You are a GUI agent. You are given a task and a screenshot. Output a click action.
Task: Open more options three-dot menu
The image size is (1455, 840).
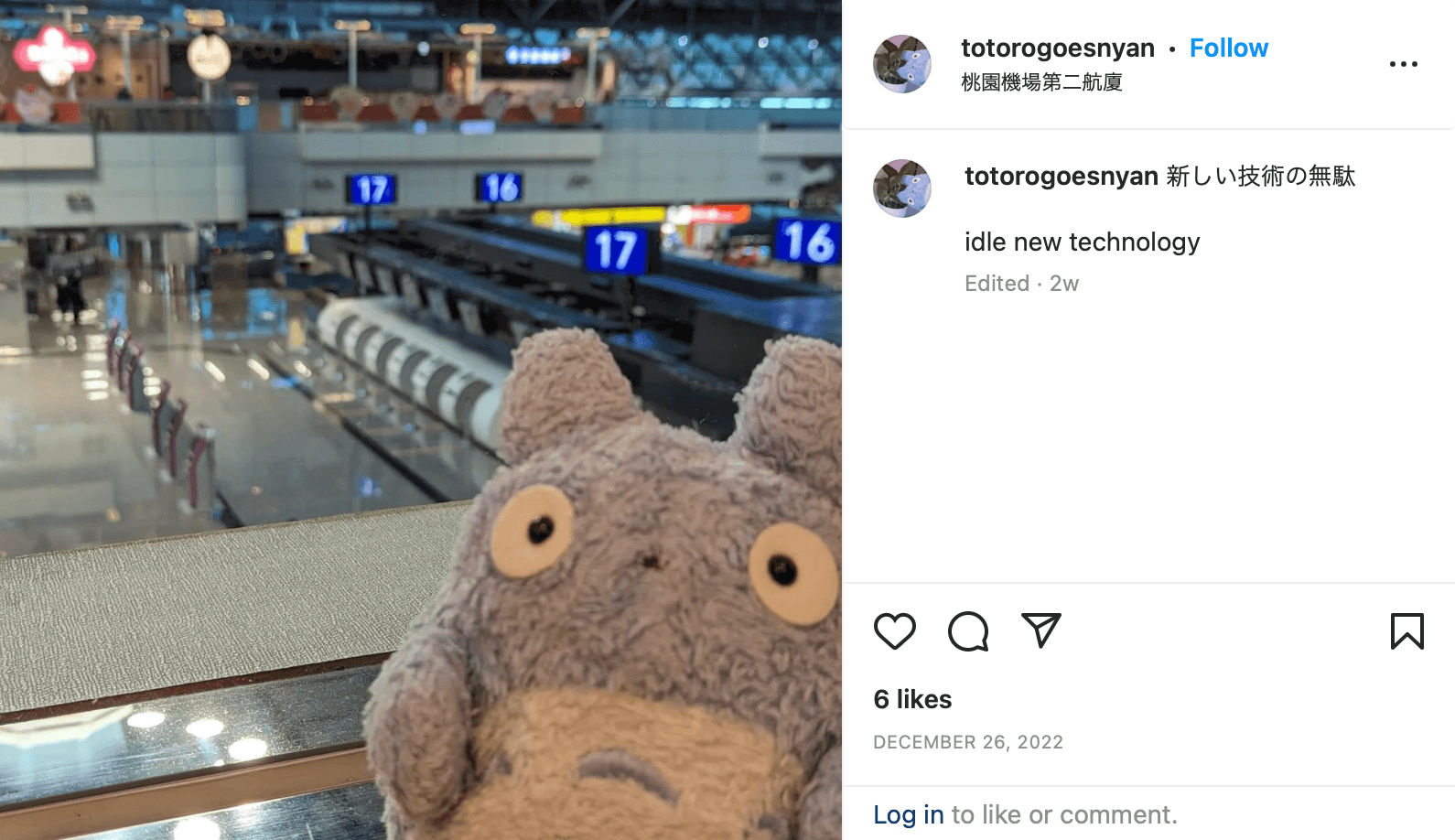tap(1403, 64)
